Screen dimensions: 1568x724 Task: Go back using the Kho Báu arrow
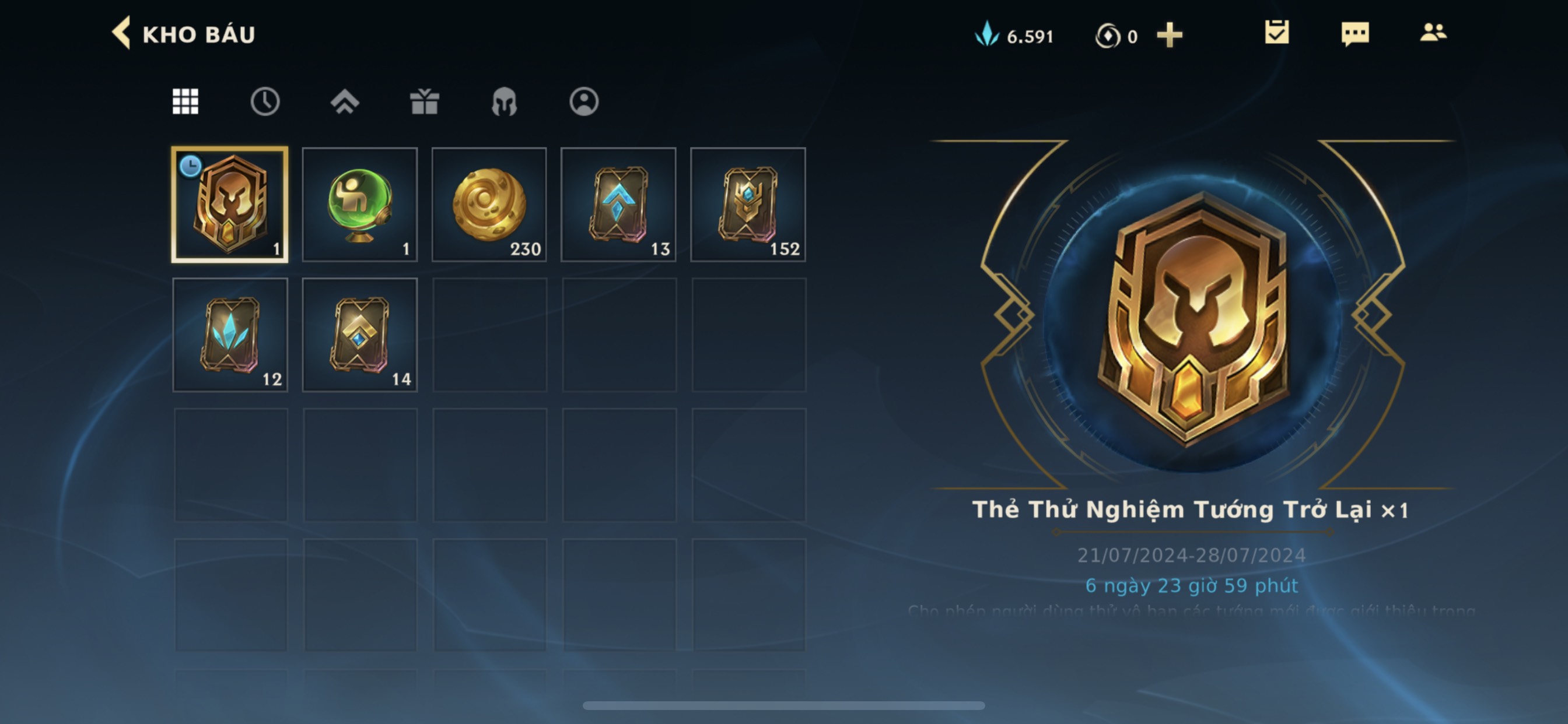click(122, 33)
